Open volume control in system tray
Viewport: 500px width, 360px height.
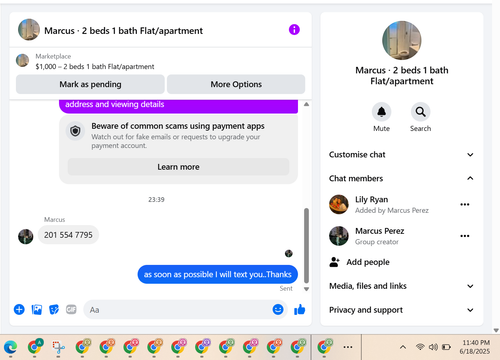coord(433,347)
